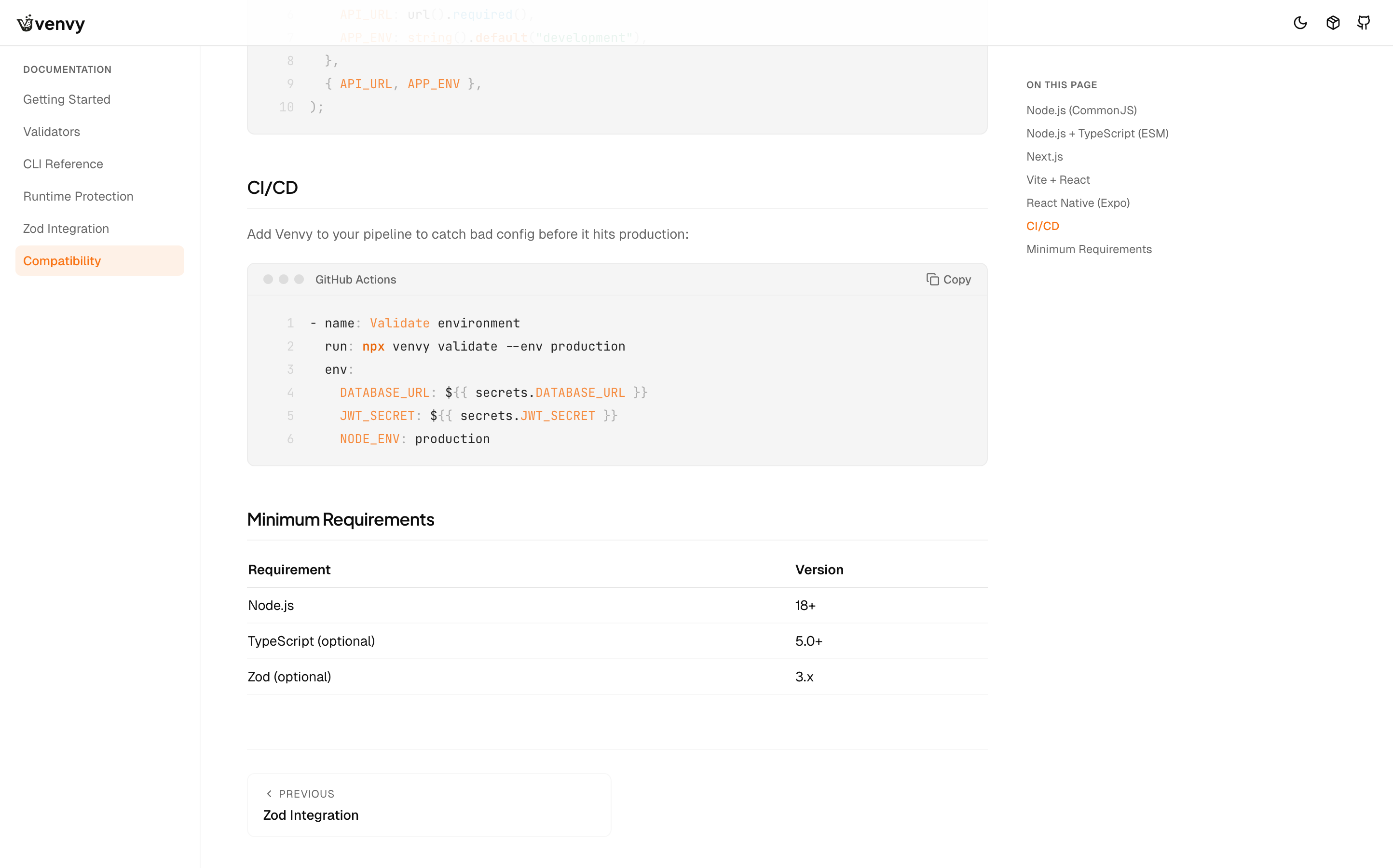Click the copy icon in GitHub Actions block
Image resolution: width=1393 pixels, height=868 pixels.
(932, 279)
